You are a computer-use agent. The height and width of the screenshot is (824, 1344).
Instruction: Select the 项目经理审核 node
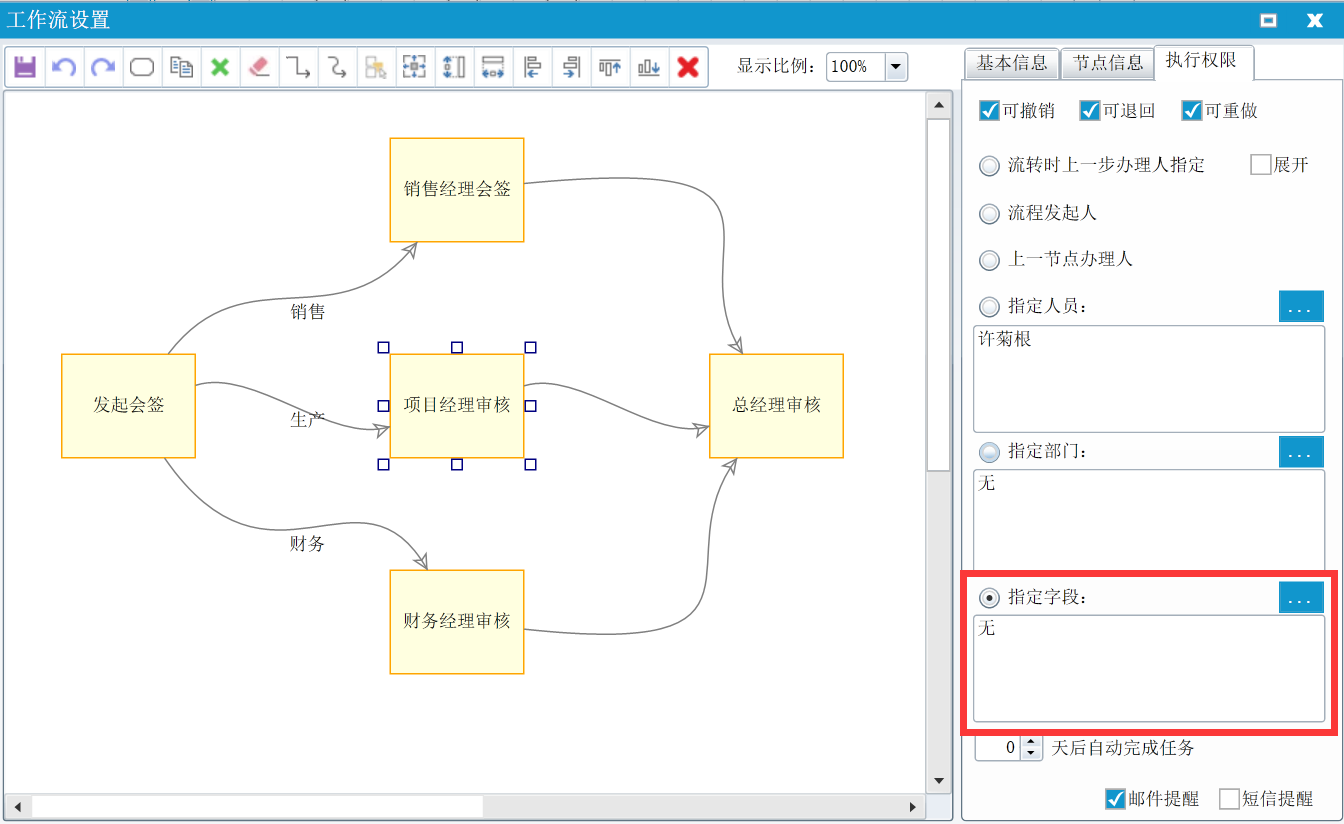point(457,406)
